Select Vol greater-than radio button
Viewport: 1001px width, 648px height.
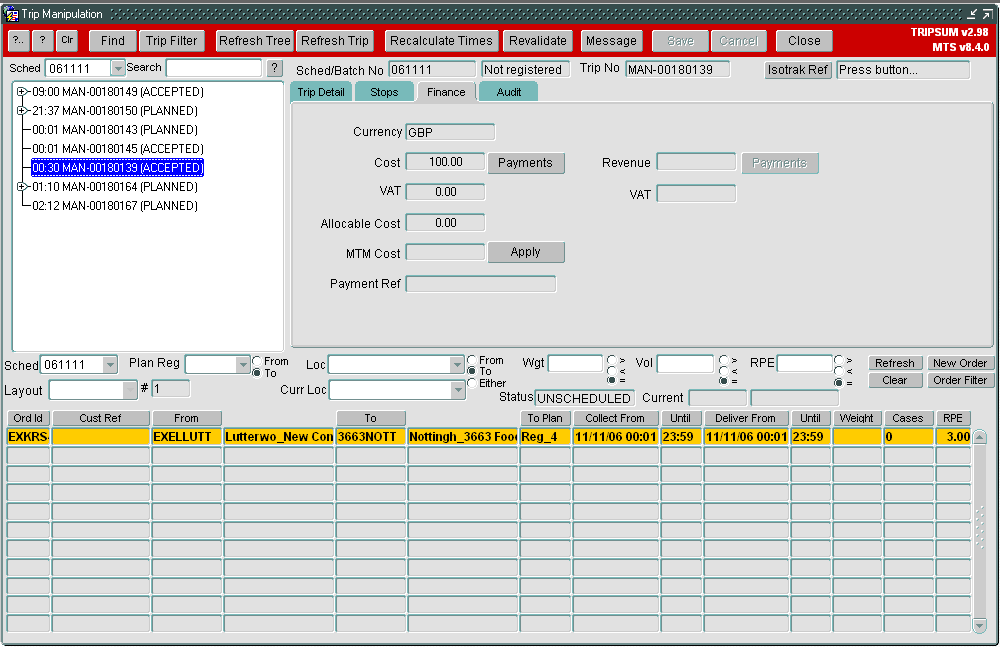[x=723, y=360]
